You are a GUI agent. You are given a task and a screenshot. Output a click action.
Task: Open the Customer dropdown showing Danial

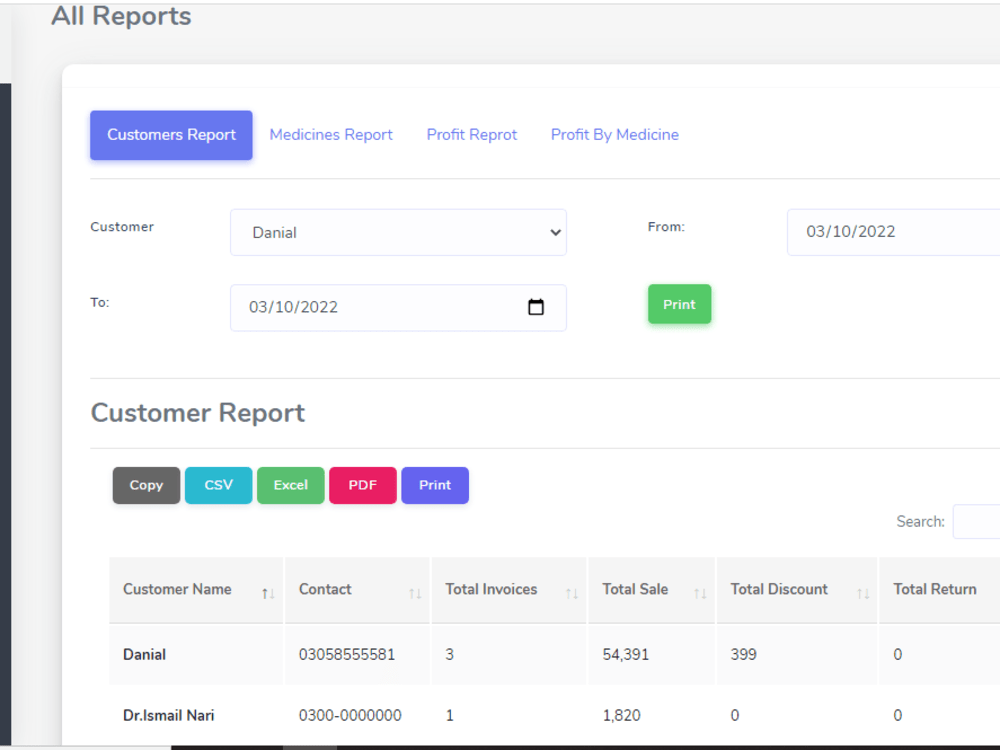tap(398, 233)
